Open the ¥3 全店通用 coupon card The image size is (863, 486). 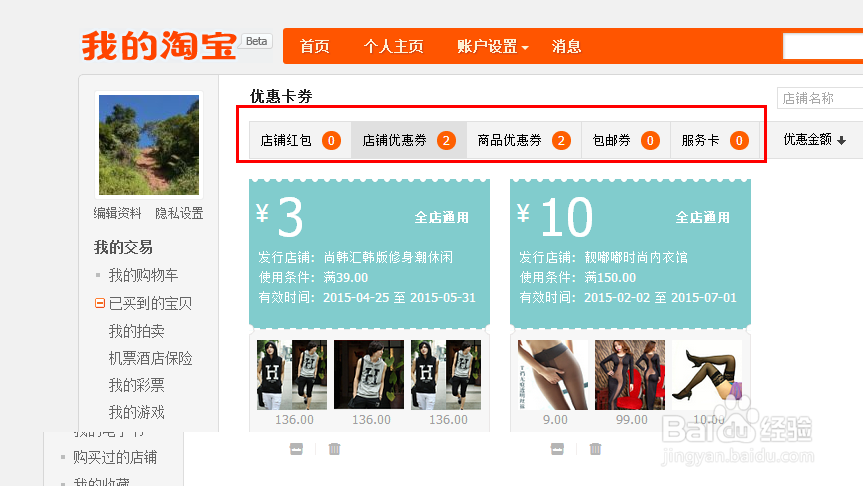click(369, 253)
